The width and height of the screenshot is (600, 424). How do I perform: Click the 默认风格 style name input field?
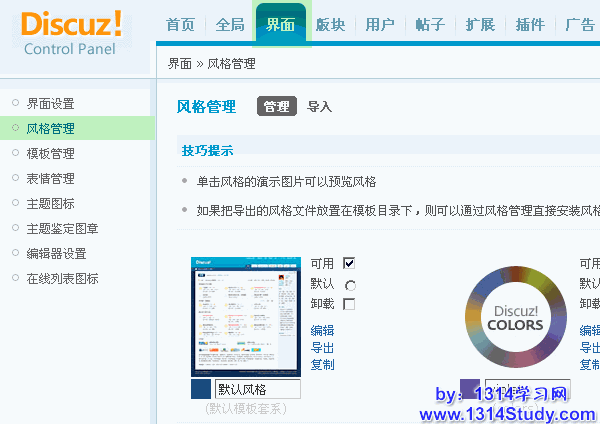[257, 390]
